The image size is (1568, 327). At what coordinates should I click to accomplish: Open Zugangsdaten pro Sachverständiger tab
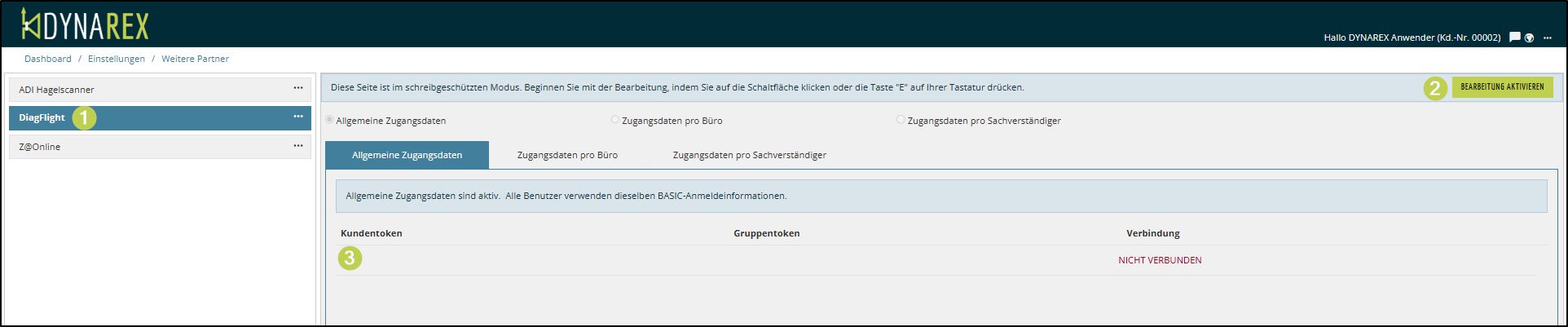coord(749,155)
